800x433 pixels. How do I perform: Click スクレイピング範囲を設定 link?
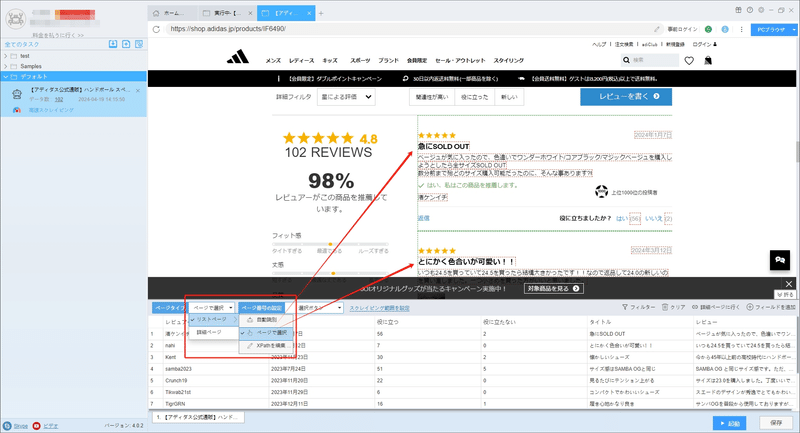(x=379, y=309)
